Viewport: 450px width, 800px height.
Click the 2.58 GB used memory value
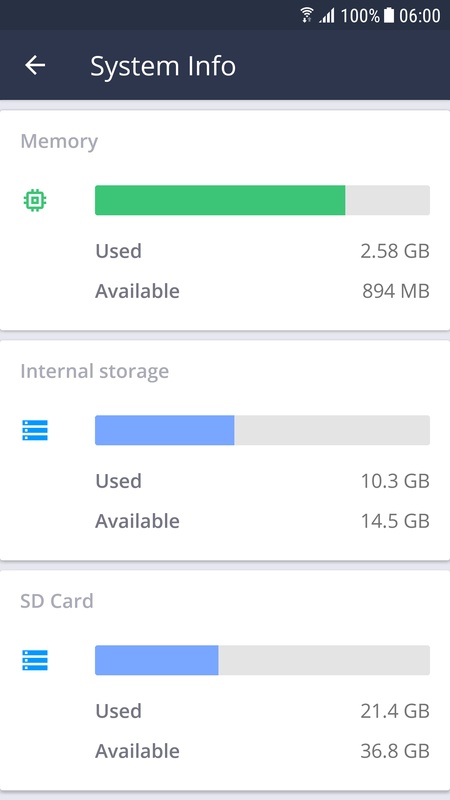tap(395, 251)
